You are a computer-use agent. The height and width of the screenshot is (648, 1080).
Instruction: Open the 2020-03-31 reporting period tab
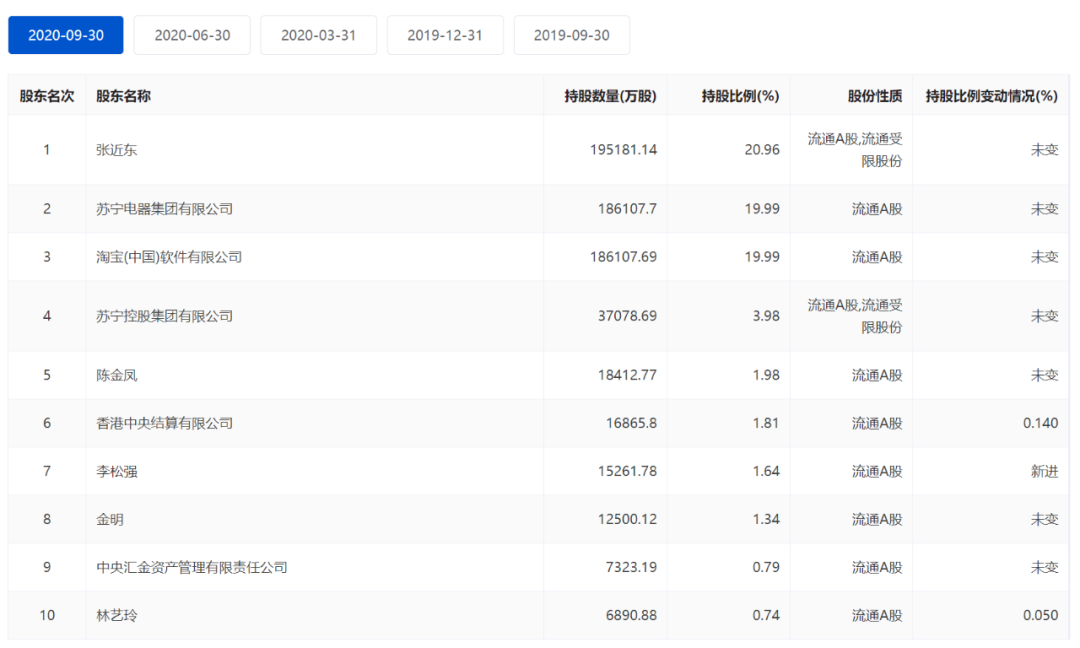(x=318, y=35)
